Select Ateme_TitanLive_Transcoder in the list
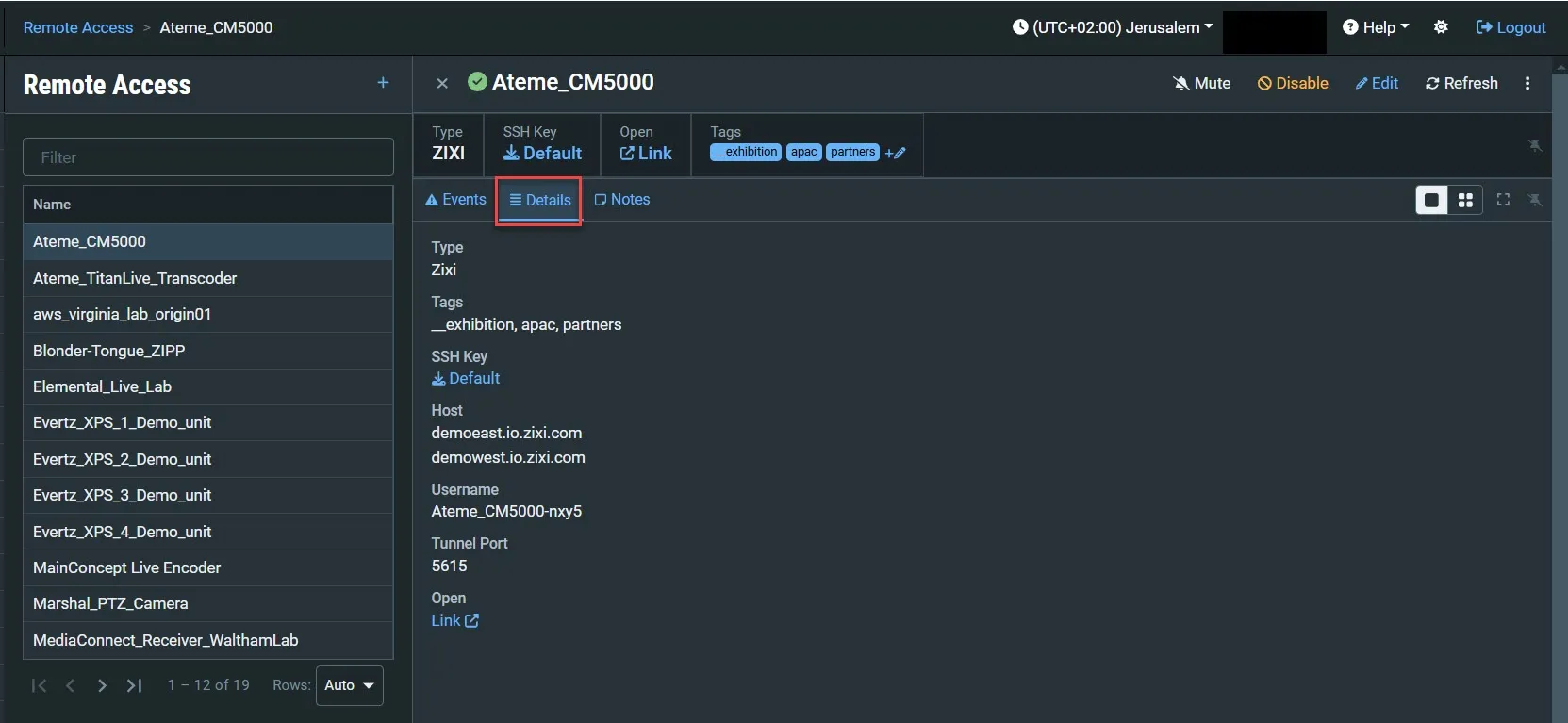 [208, 278]
